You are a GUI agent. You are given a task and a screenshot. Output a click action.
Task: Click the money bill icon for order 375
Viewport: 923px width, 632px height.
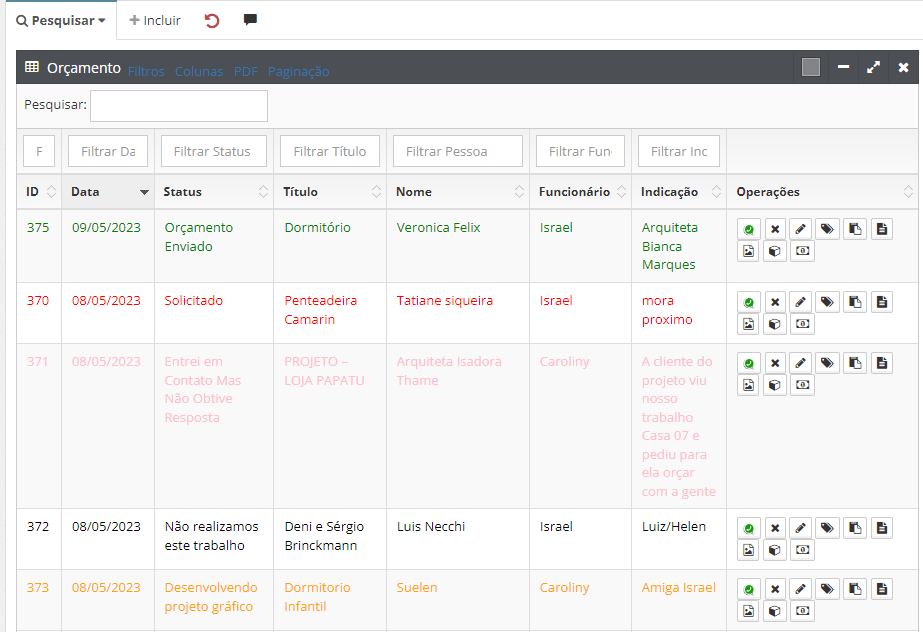coord(802,251)
